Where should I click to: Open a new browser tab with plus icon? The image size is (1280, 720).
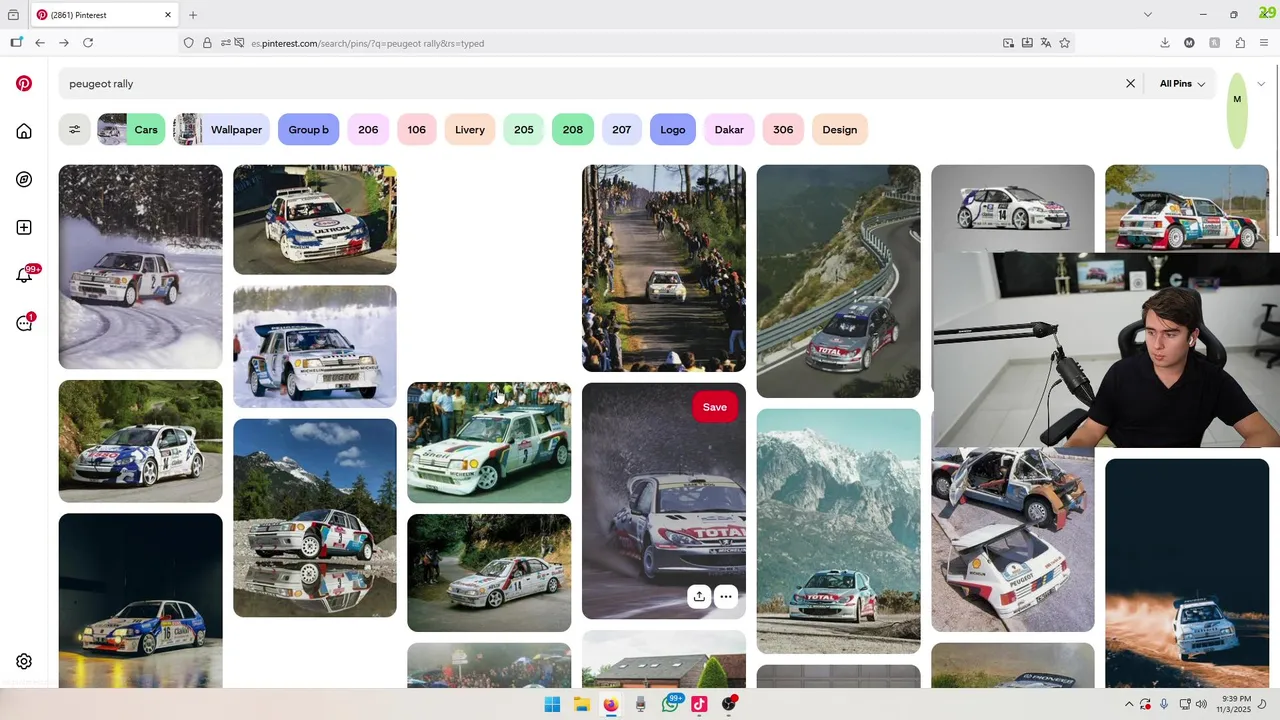[193, 15]
